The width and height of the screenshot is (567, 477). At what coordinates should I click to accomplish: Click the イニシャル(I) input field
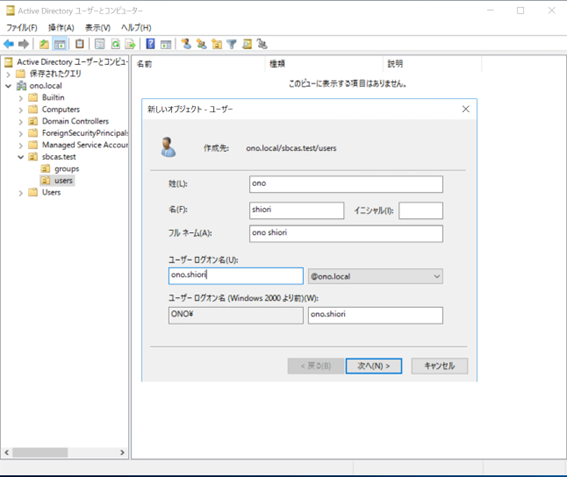[x=421, y=210]
